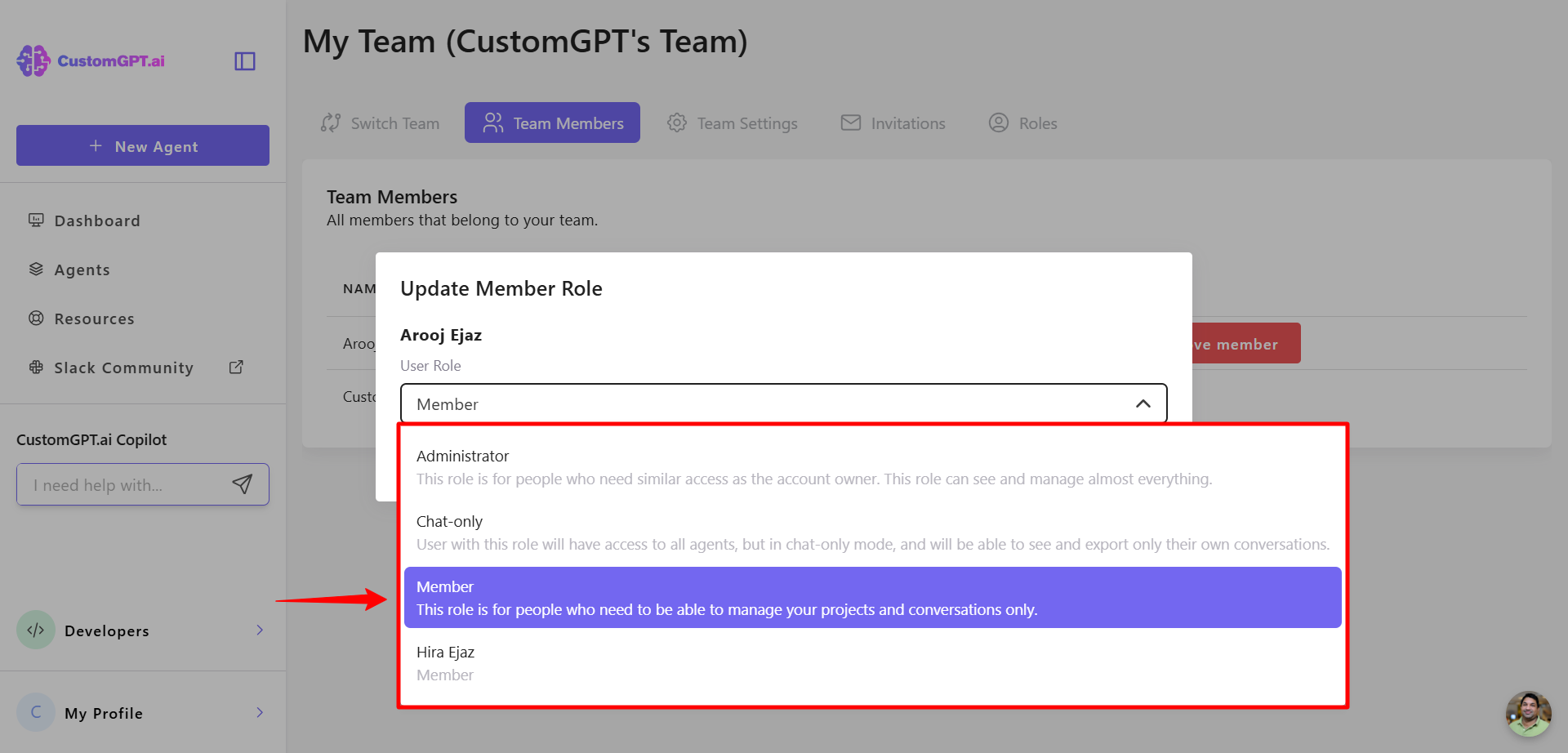
Task: Send the Copilot message with paper-plane icon
Action: (242, 484)
